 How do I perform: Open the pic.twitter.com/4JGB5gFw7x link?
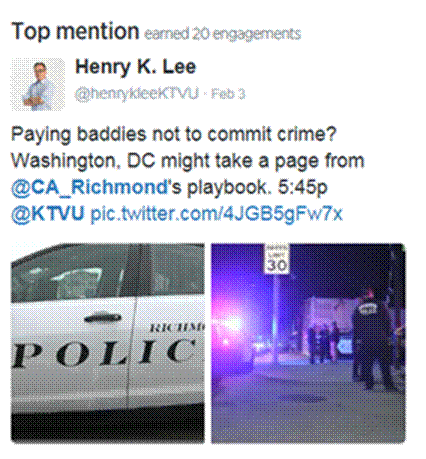(217, 214)
